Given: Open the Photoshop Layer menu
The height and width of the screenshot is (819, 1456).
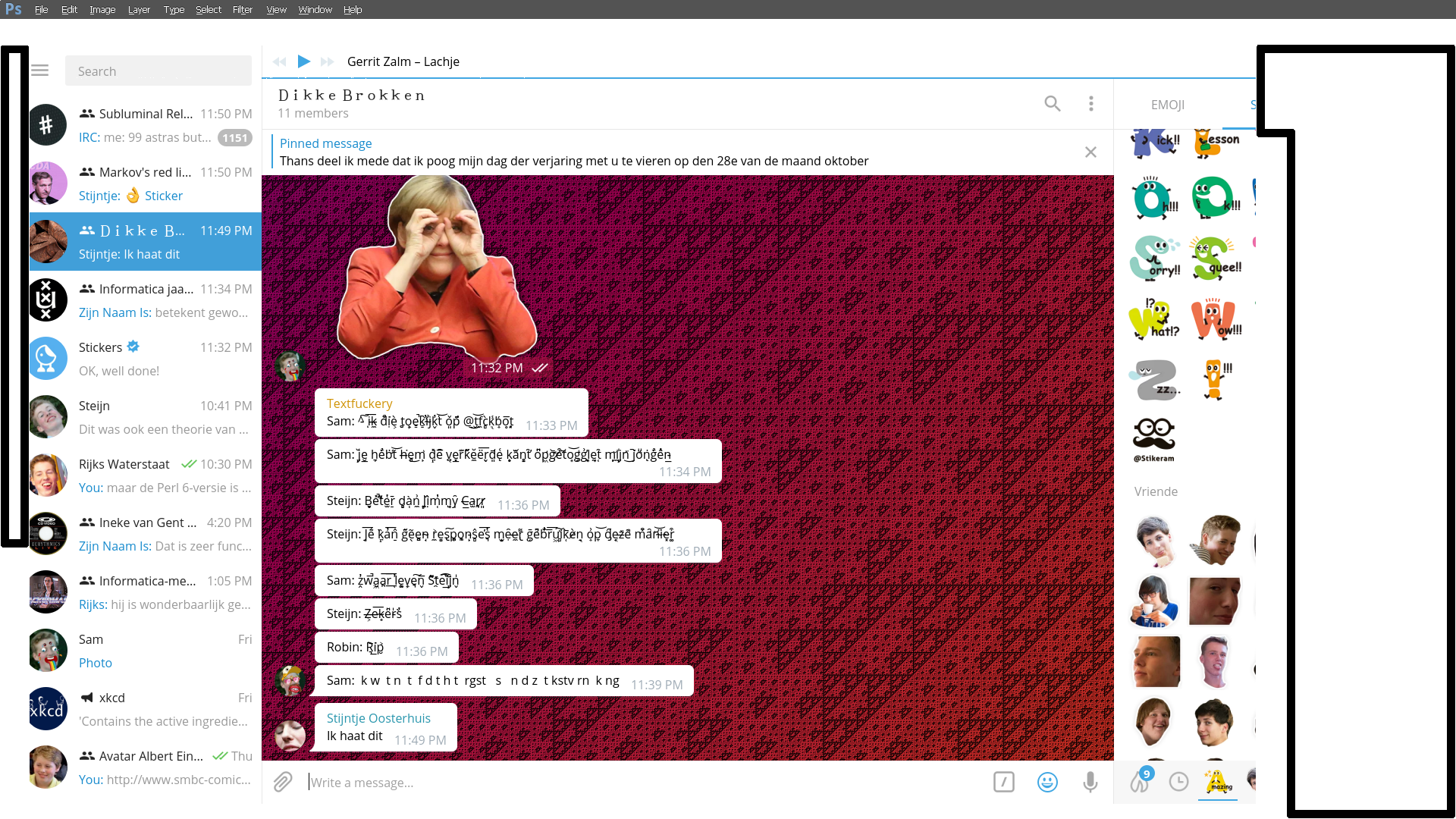Looking at the screenshot, I should pyautogui.click(x=139, y=10).
